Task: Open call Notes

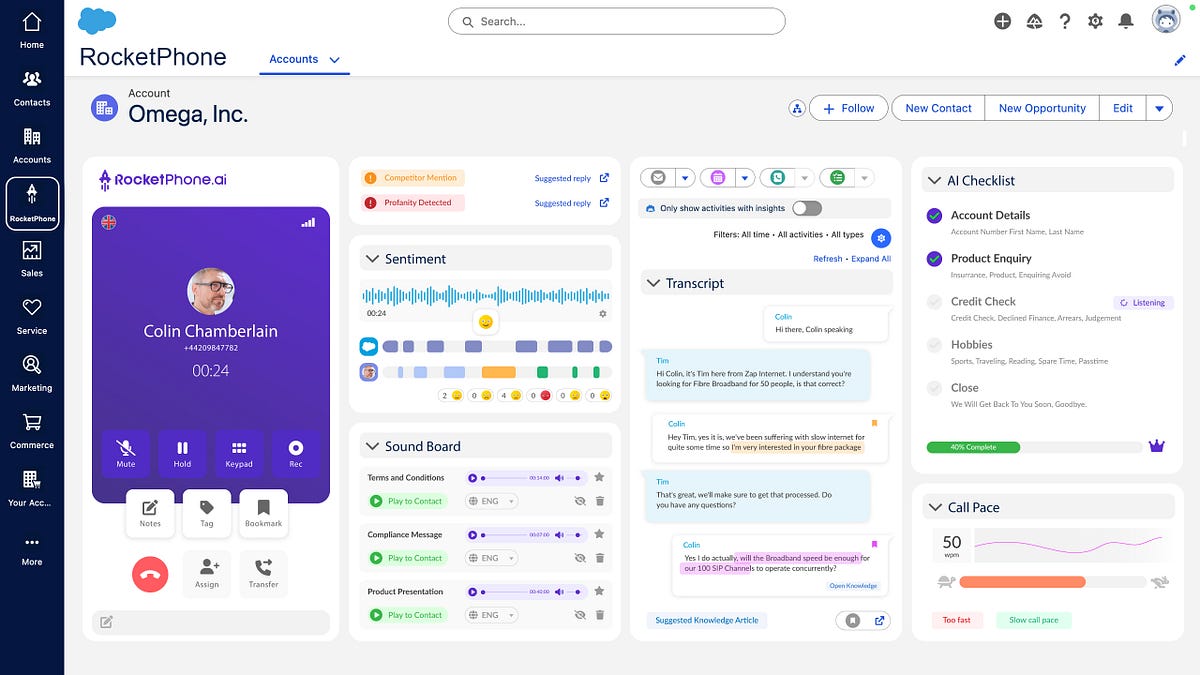Action: pos(150,513)
